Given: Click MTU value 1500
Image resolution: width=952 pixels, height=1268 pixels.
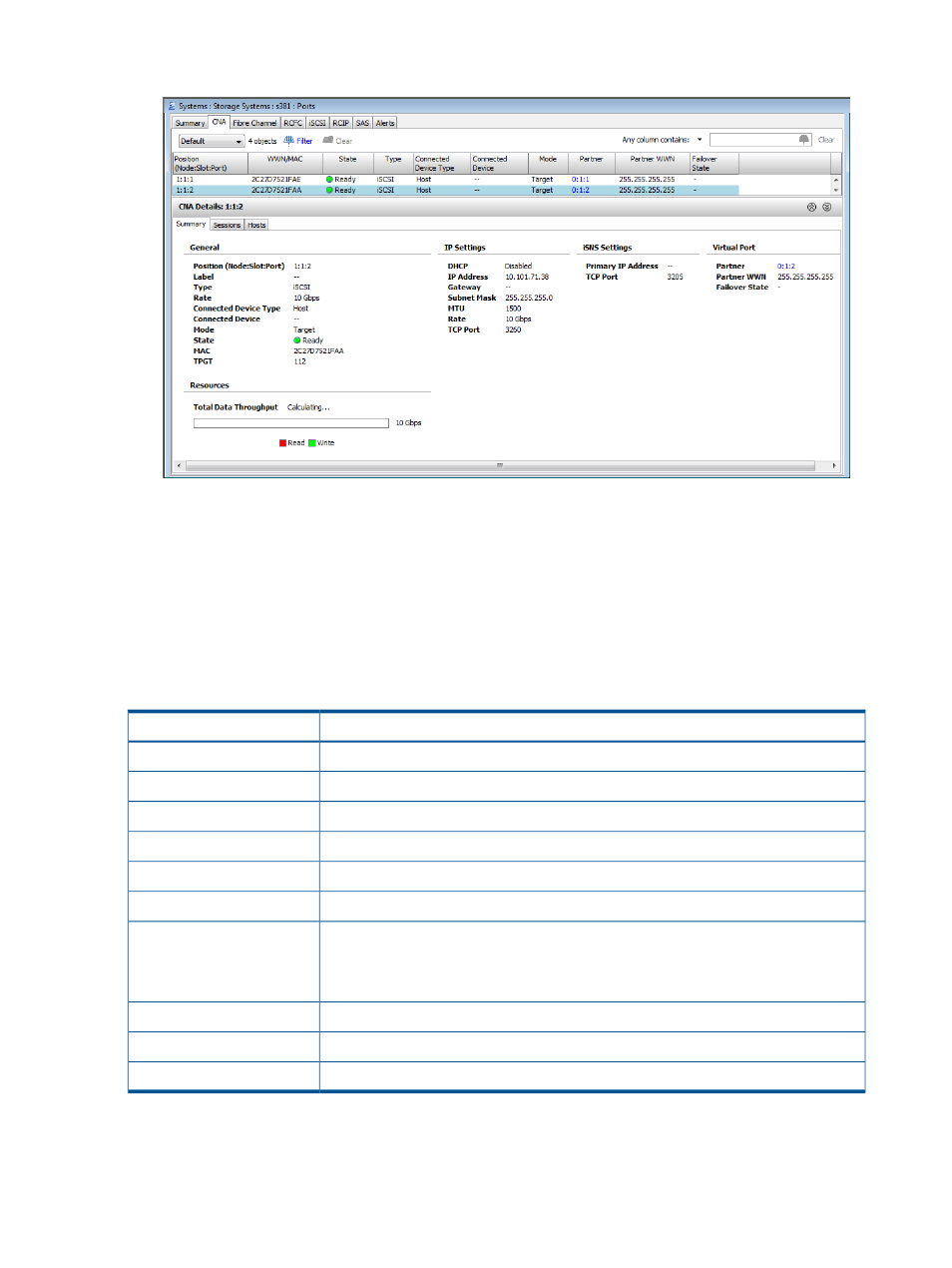Looking at the screenshot, I should click(513, 309).
